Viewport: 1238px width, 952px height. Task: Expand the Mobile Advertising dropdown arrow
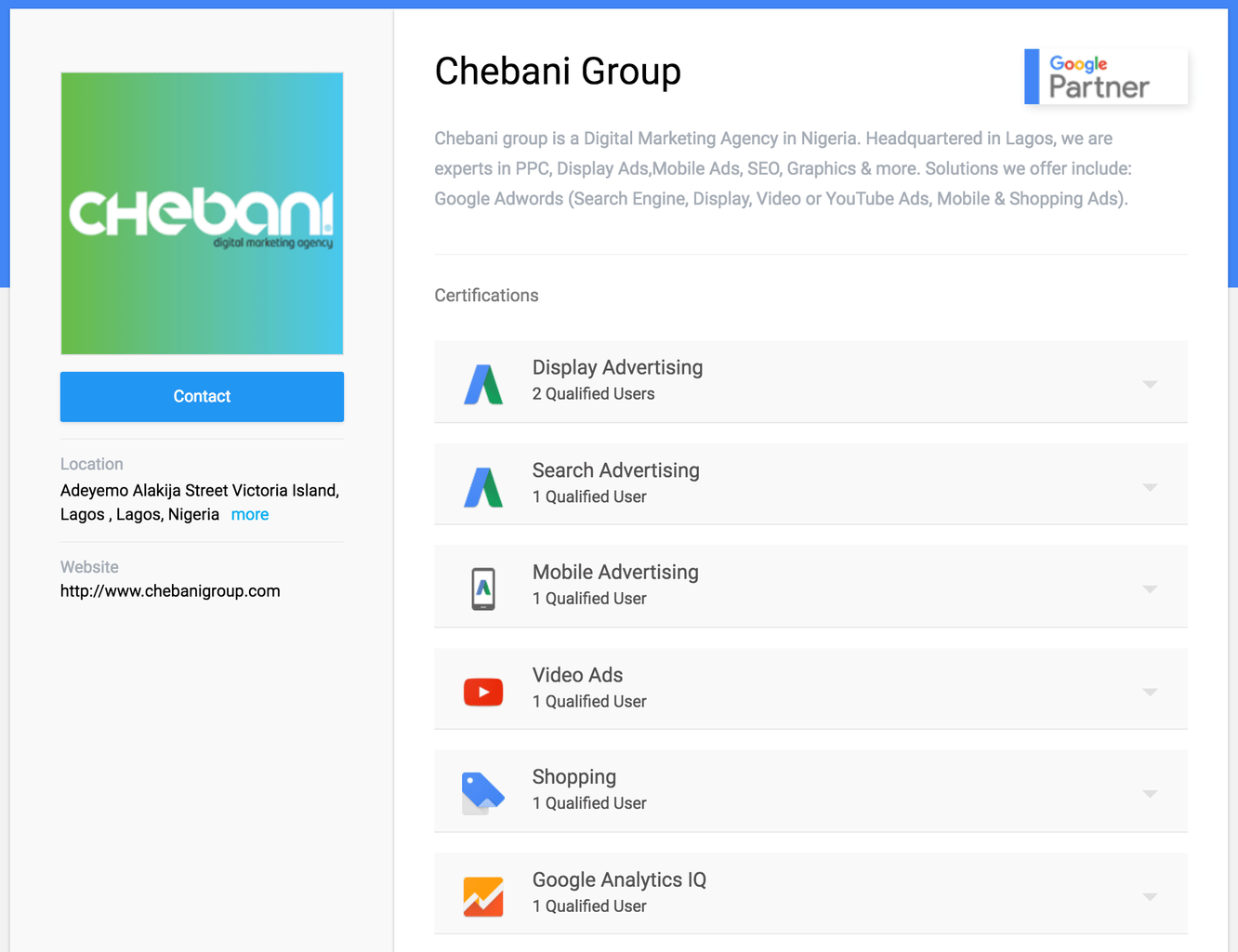pyautogui.click(x=1150, y=588)
